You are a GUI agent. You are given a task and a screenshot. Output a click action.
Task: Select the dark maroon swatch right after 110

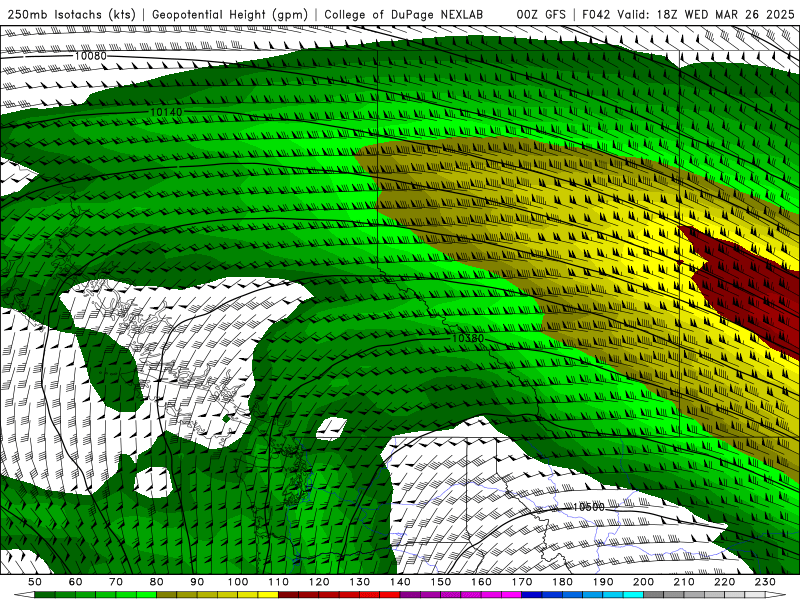point(288,595)
